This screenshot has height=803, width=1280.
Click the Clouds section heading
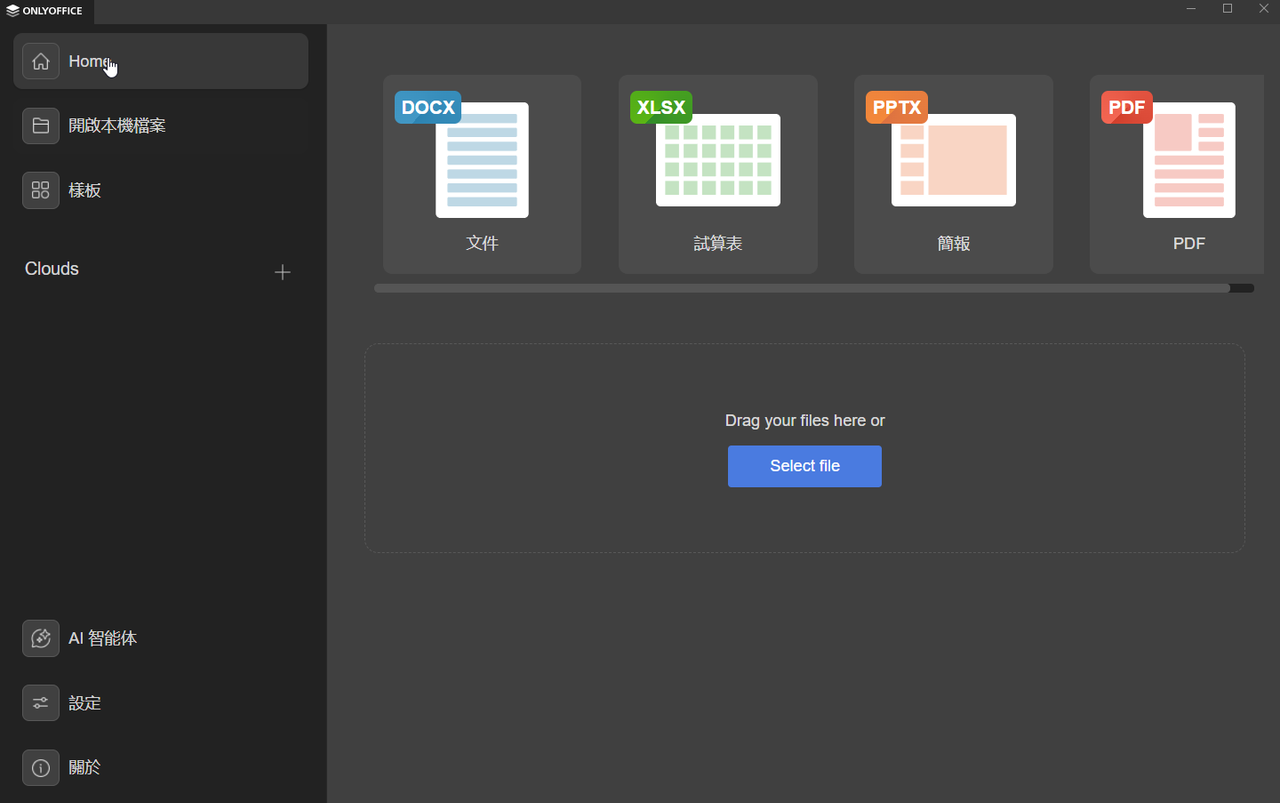(52, 269)
